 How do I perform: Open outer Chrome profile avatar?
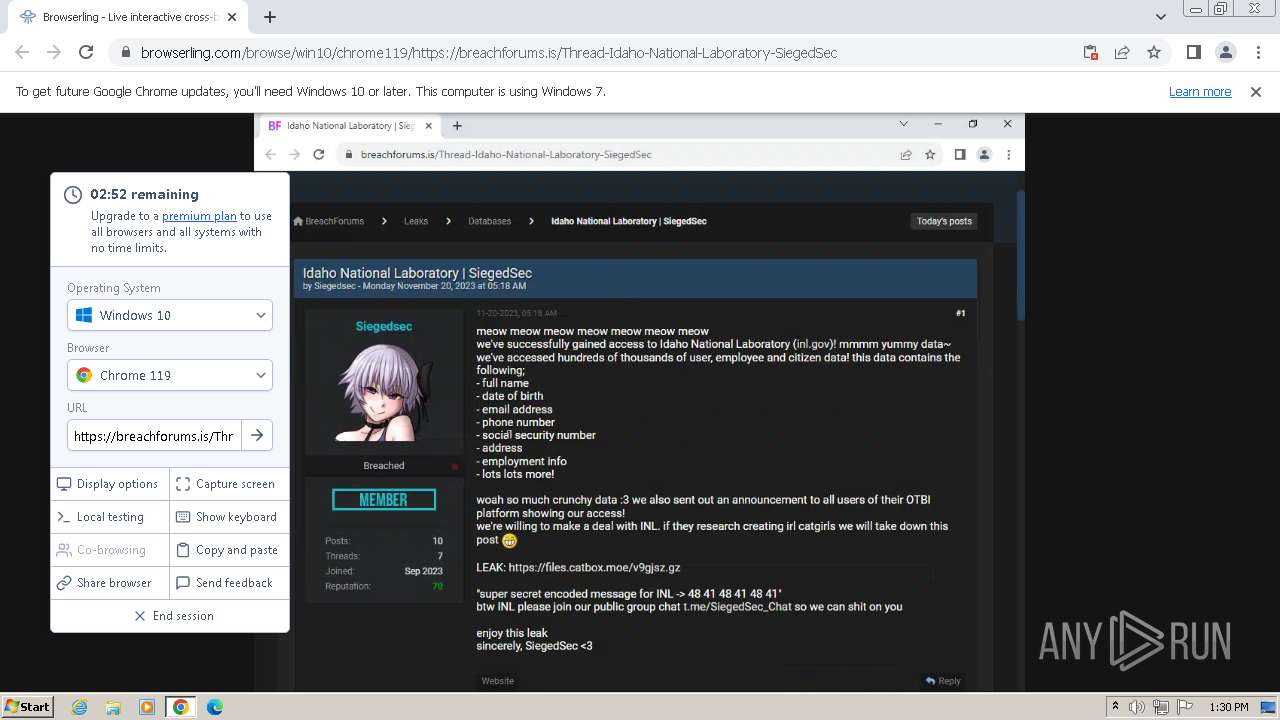(1225, 53)
